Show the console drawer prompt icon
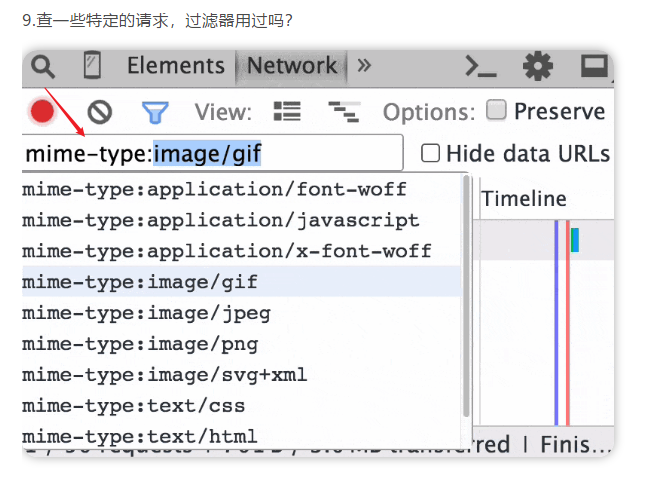665x479 pixels. tap(481, 66)
